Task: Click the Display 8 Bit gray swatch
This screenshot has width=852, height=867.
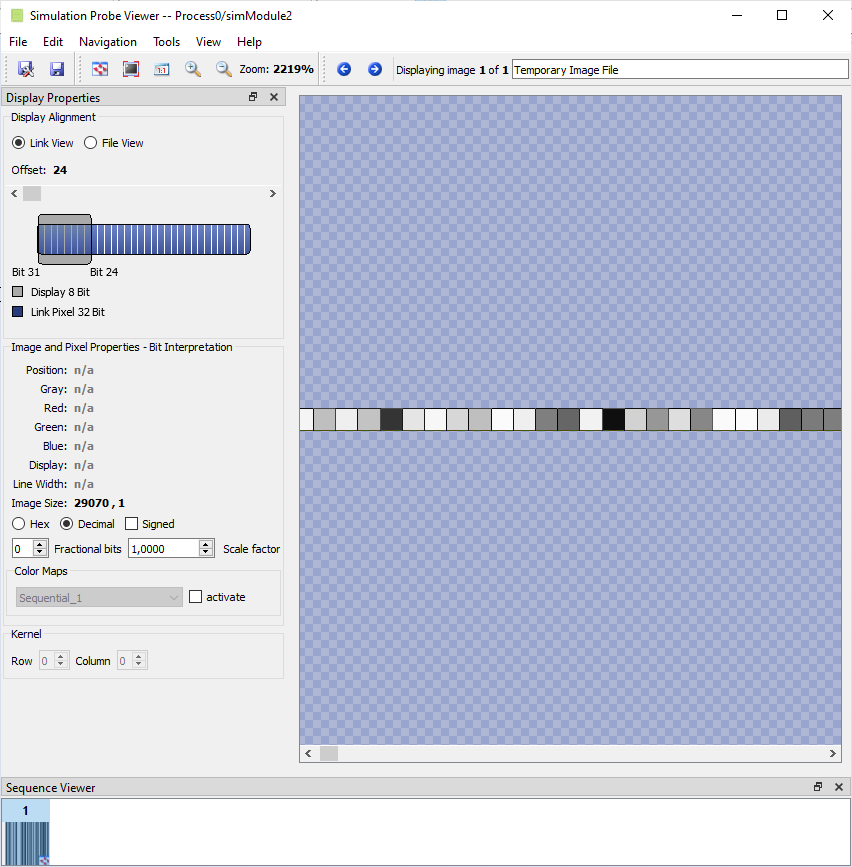Action: [18, 291]
